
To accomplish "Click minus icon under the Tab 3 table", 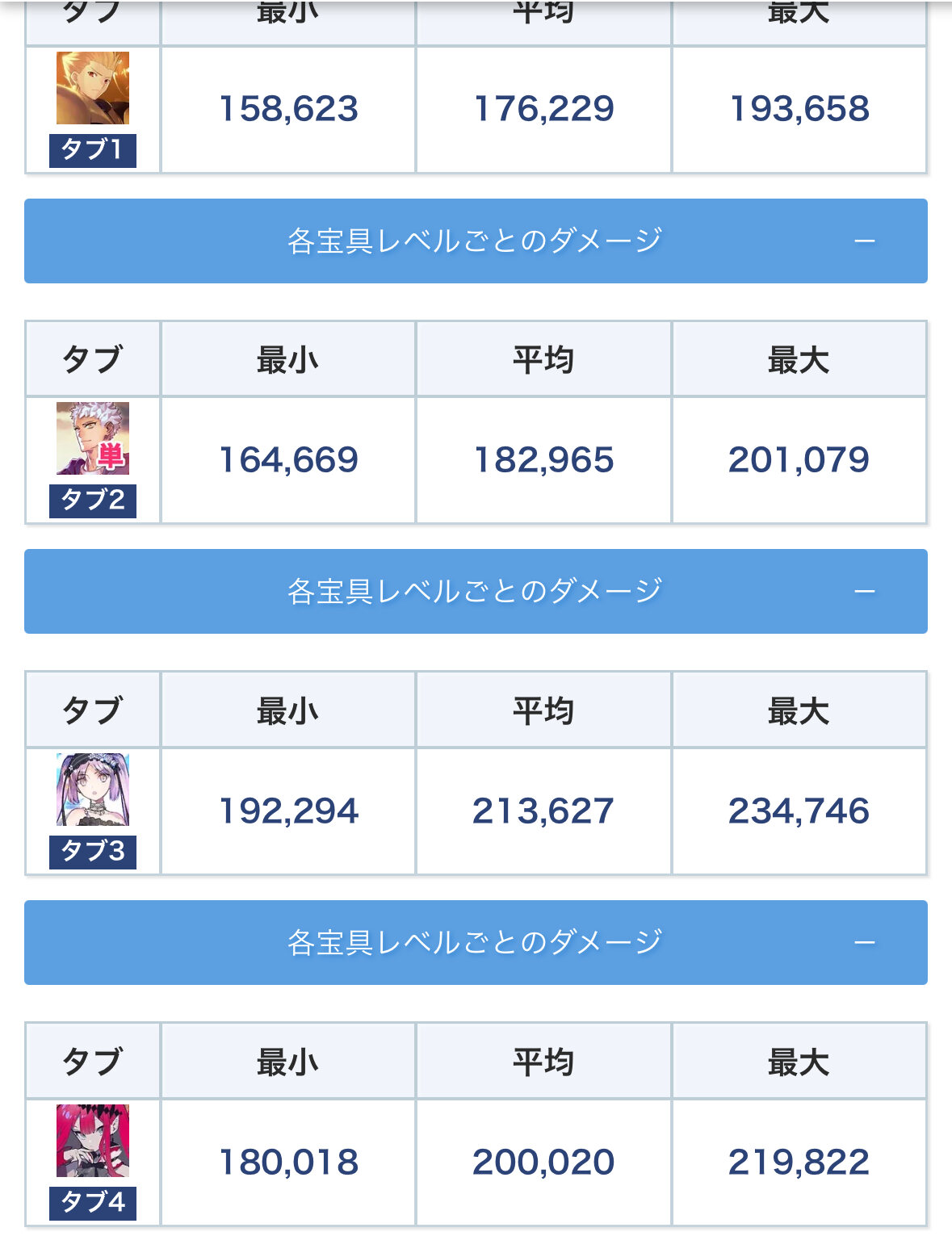I will point(865,943).
